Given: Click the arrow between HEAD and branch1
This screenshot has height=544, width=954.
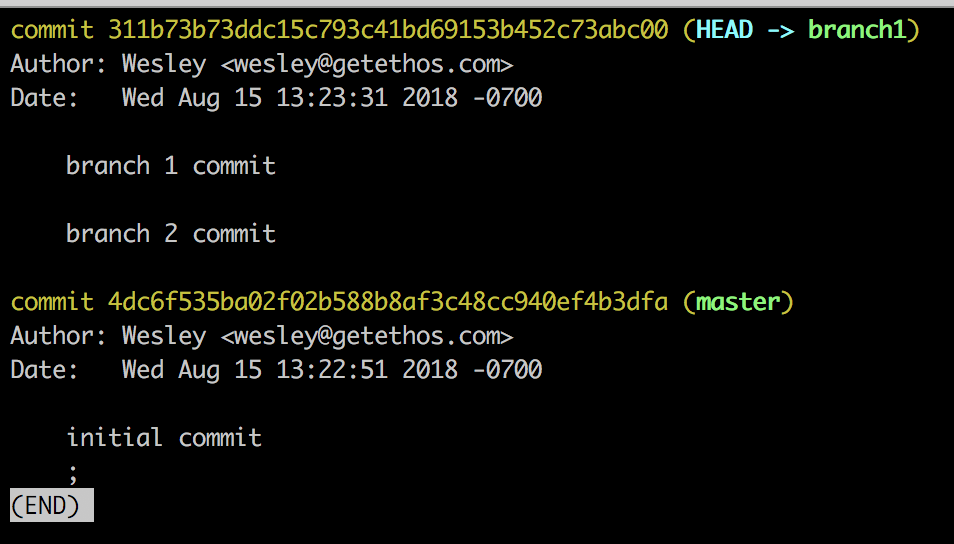Looking at the screenshot, I should coord(780,30).
